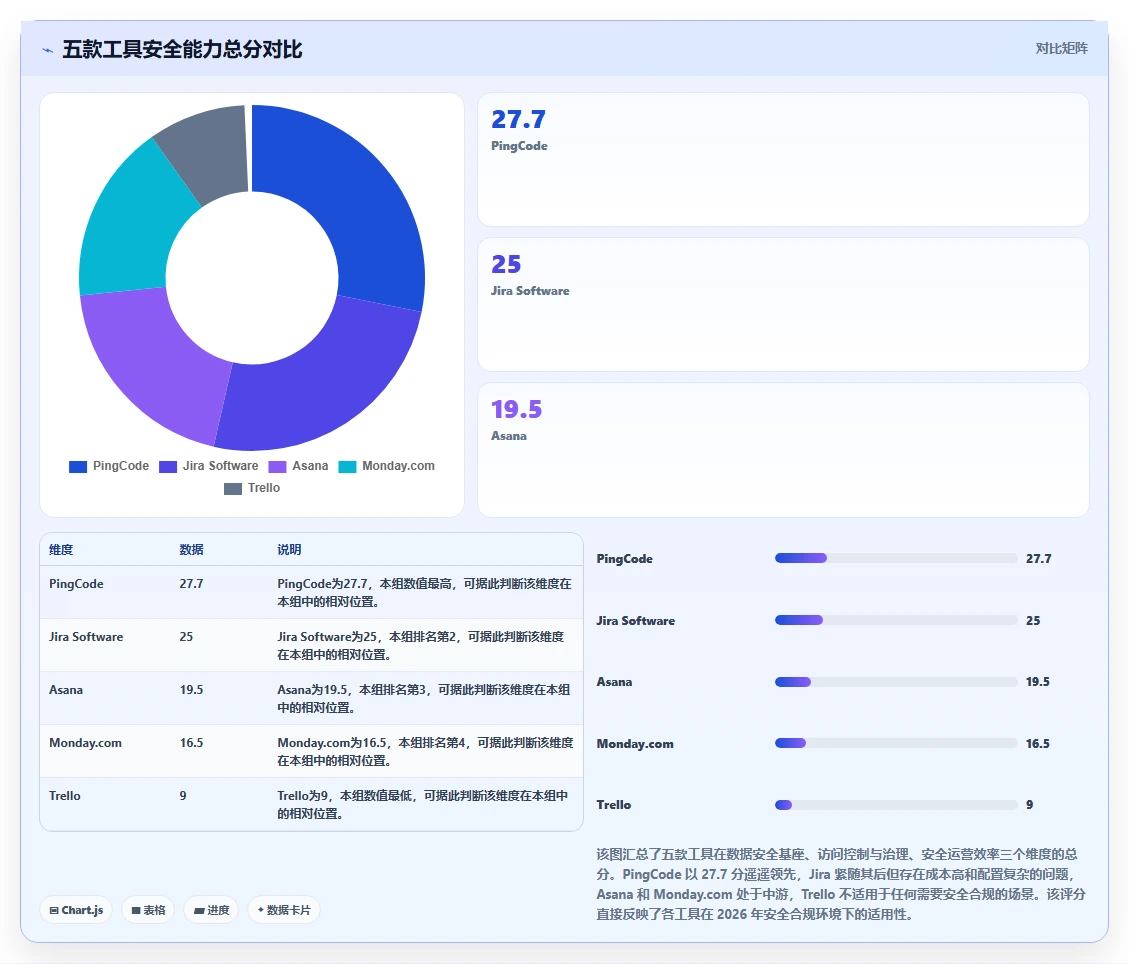
Task: Toggle Monday.com legend swatch
Action: (x=347, y=467)
